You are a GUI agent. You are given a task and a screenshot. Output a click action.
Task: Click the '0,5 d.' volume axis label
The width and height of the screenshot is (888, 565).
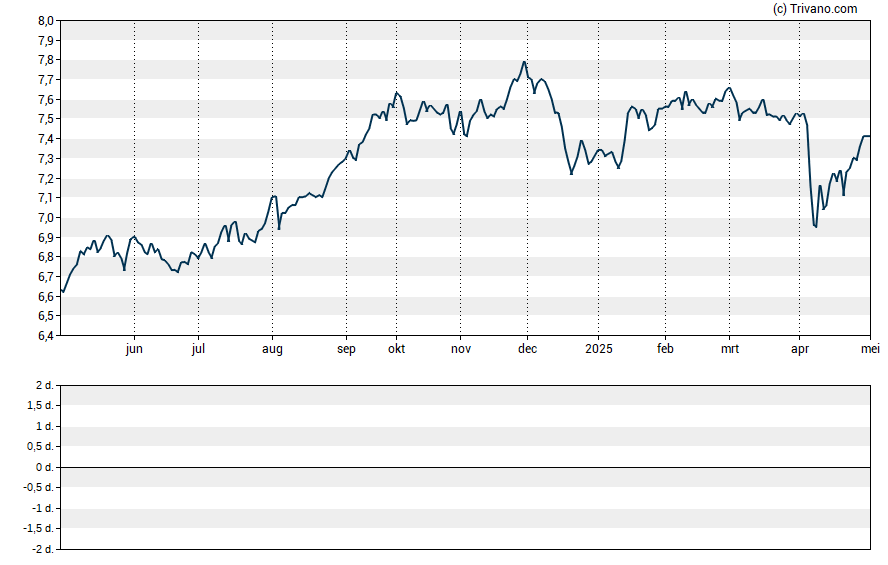(x=40, y=446)
